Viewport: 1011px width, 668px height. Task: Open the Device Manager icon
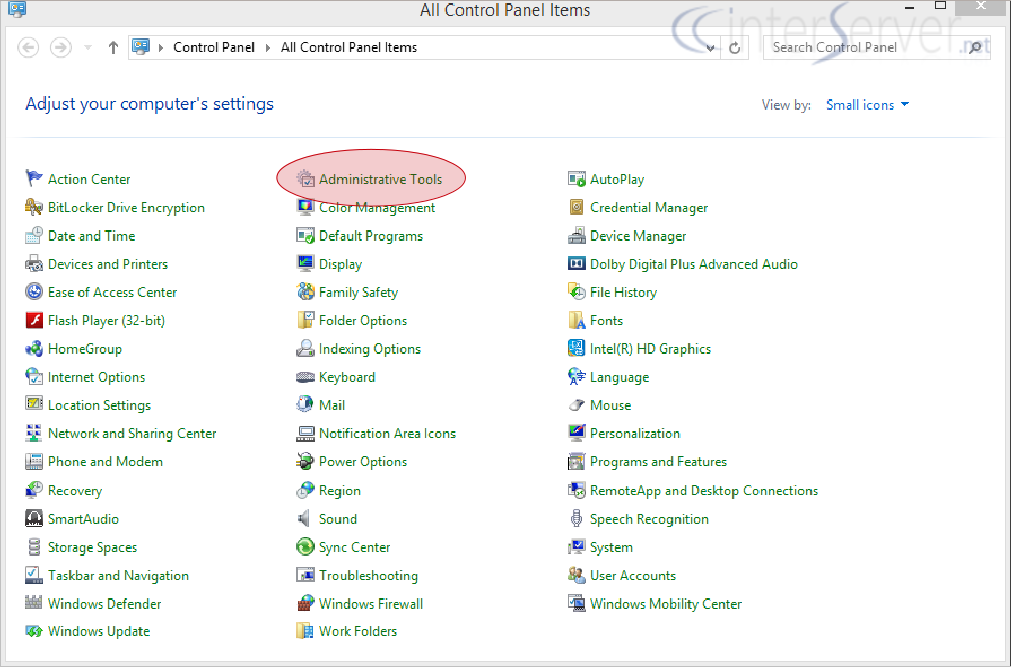576,235
